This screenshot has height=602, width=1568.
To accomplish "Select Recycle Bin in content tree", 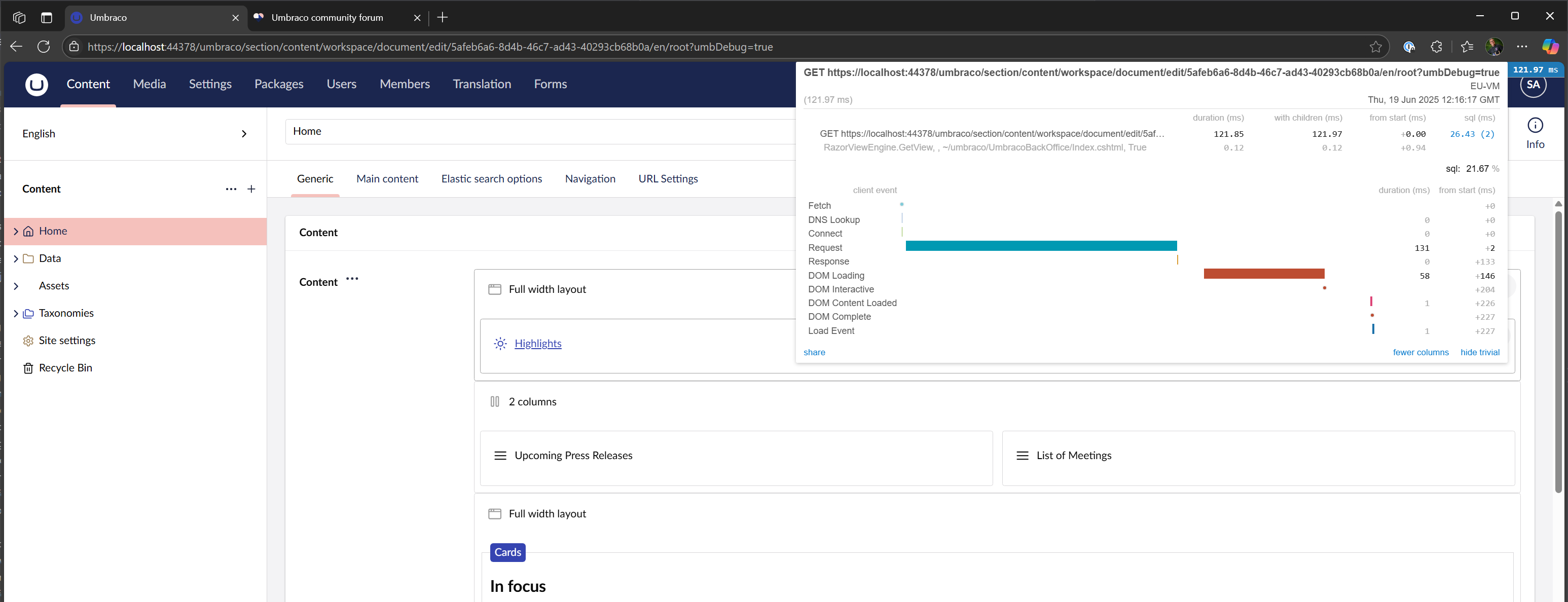I will coord(66,368).
